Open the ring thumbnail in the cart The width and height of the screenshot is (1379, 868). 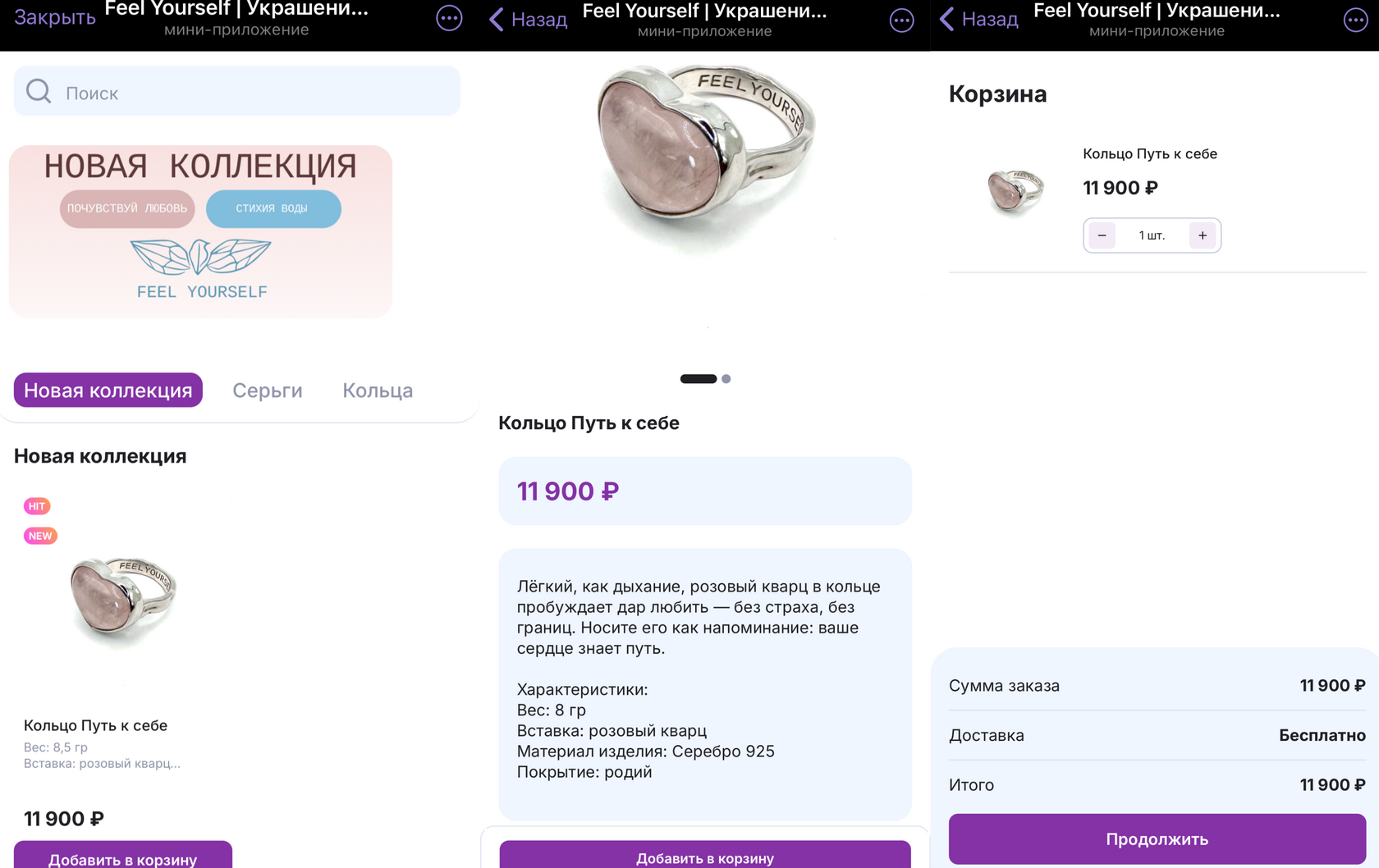click(x=1015, y=191)
